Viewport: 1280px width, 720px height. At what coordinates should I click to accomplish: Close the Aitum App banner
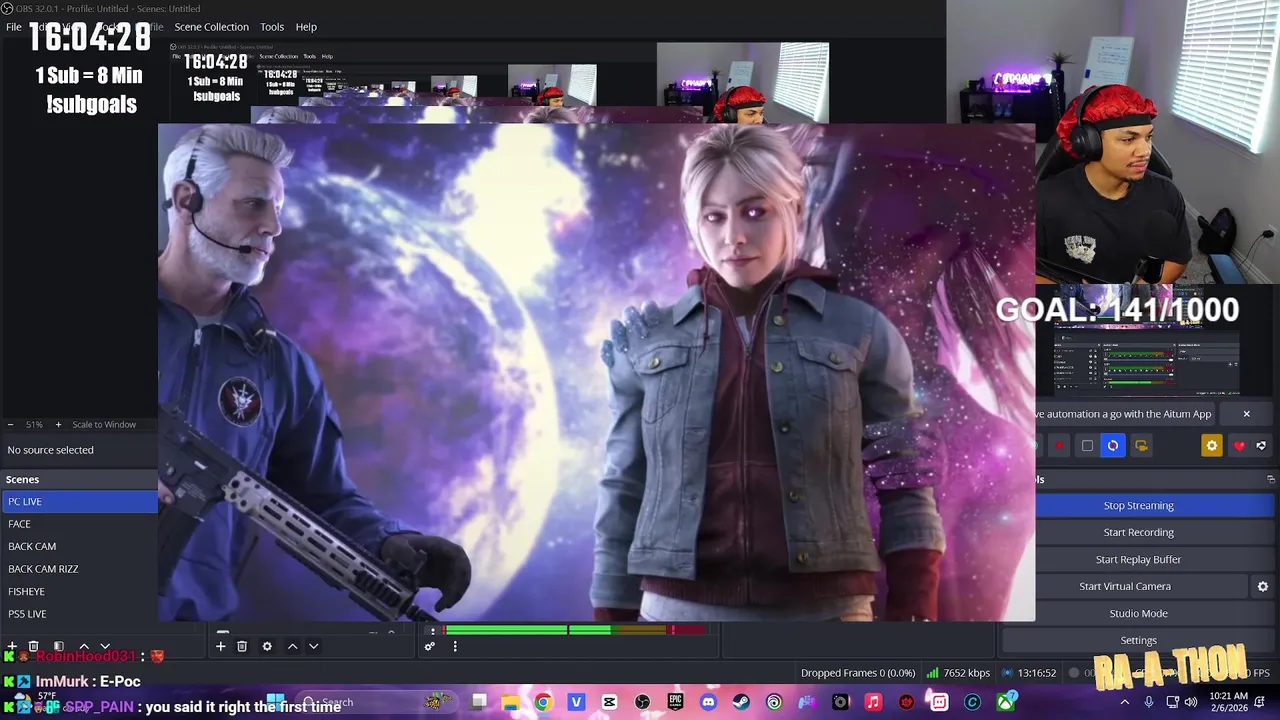coord(1246,414)
